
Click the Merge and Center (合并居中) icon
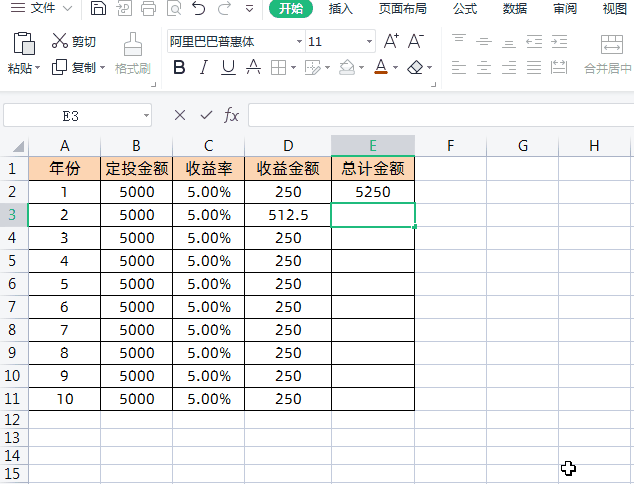[610, 45]
